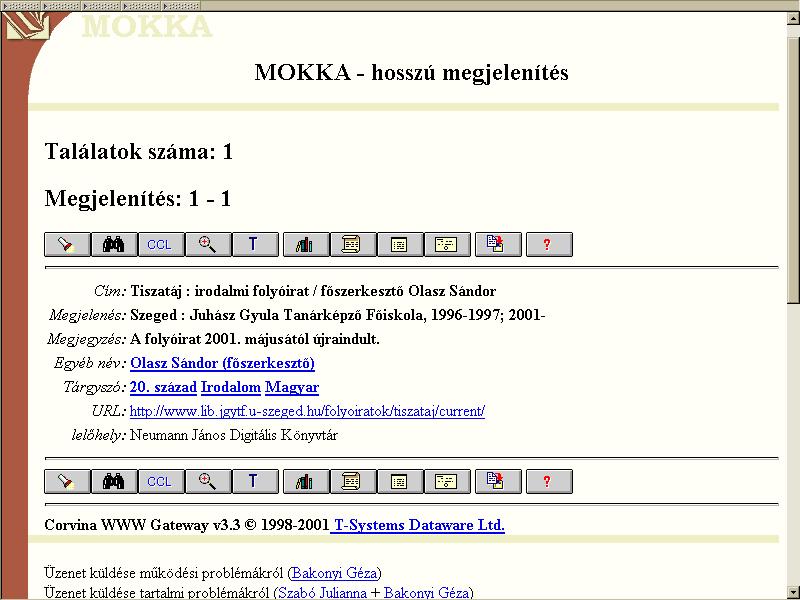Open CCL search from the upper toolbar
The width and height of the screenshot is (800, 600).
tap(161, 244)
